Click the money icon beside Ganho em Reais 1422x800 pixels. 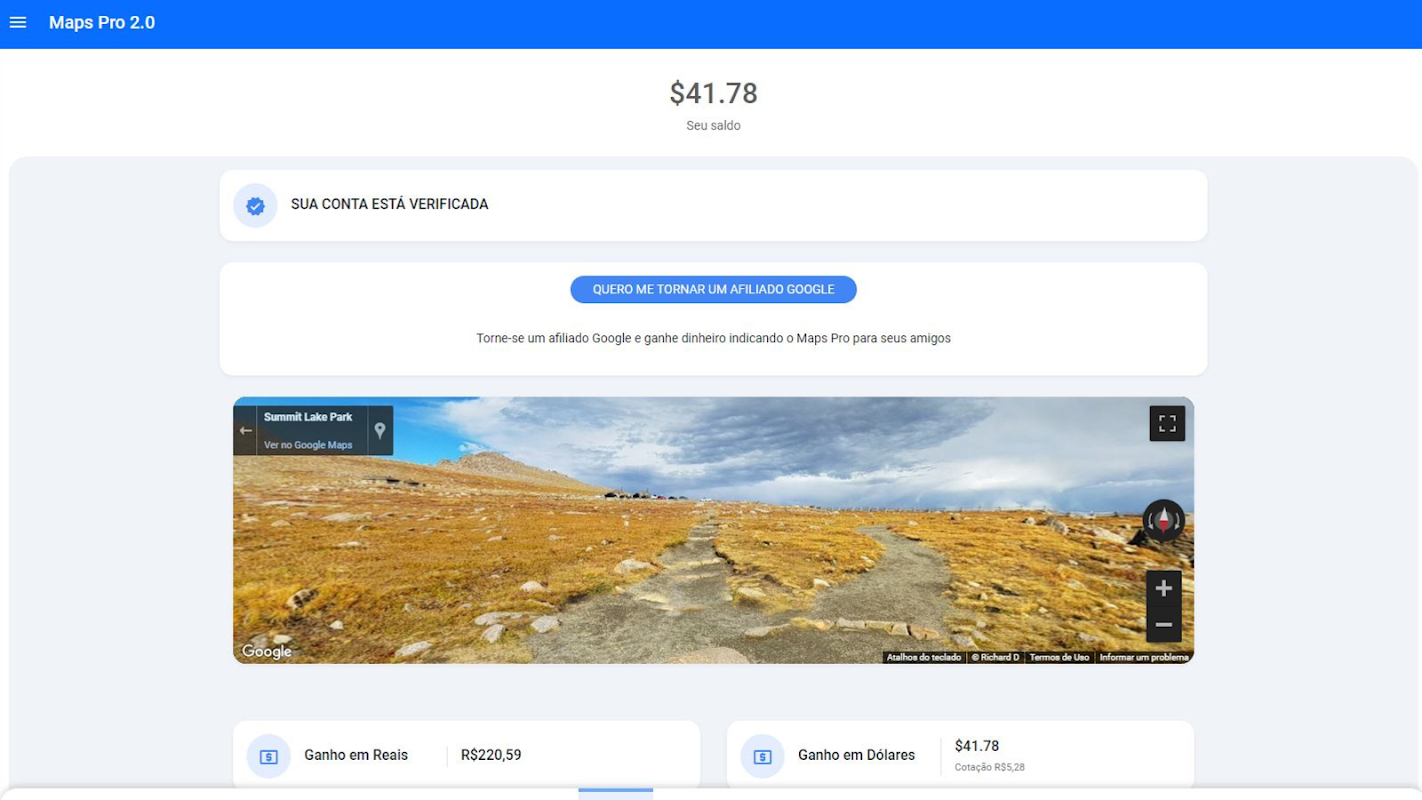pos(268,757)
